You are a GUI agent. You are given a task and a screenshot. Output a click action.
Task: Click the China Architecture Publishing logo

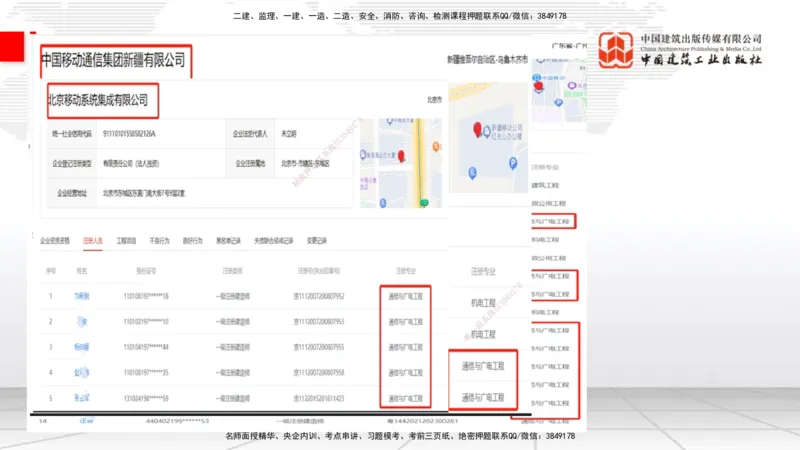click(616, 49)
